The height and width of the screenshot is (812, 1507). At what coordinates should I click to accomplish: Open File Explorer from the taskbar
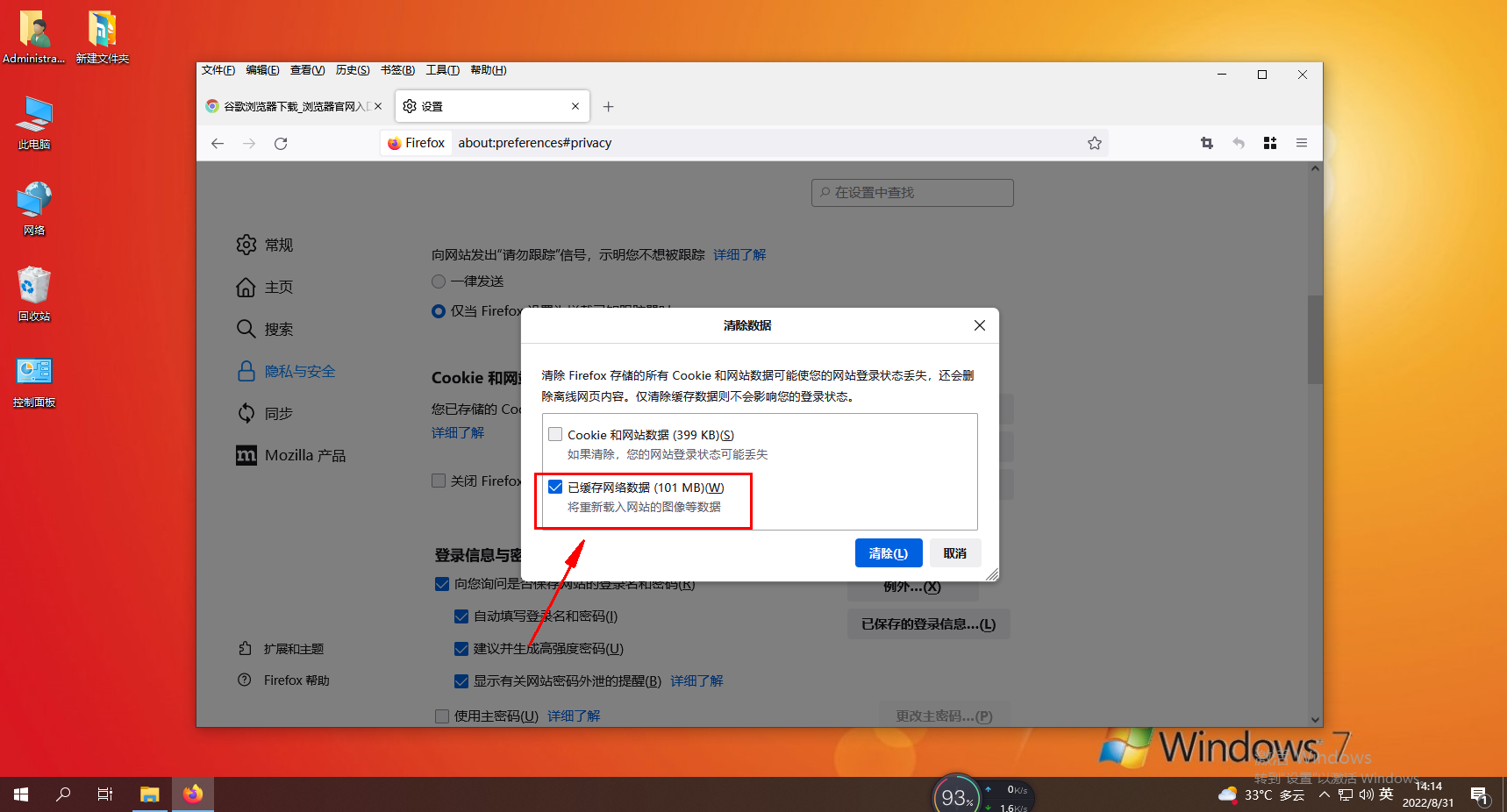[150, 794]
